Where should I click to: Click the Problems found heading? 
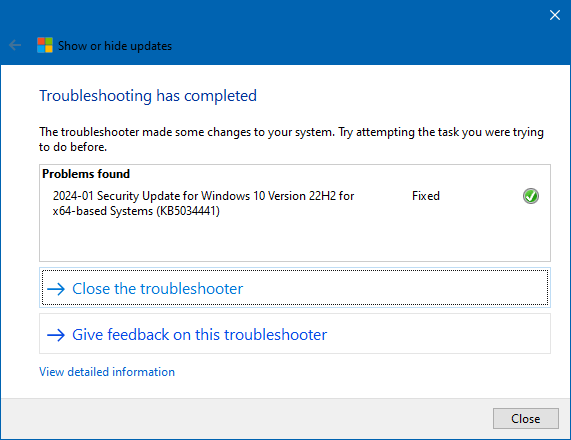(86, 174)
